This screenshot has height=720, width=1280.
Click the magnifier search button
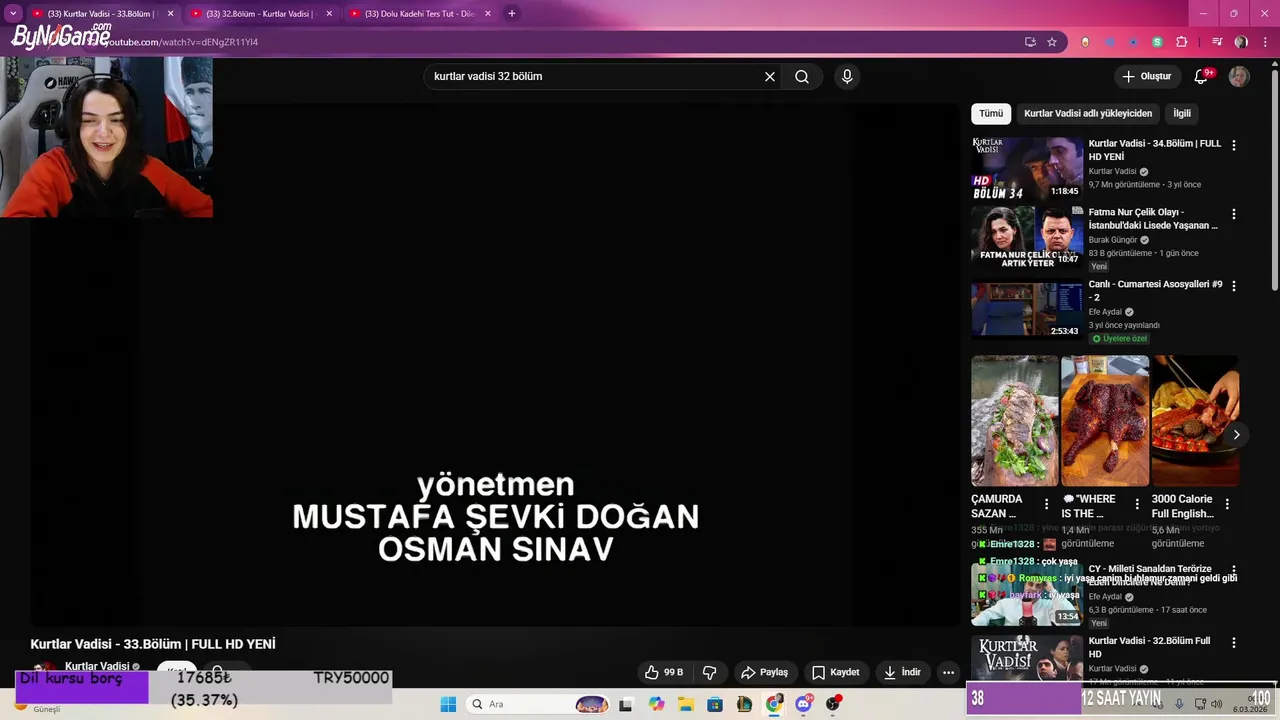(802, 77)
